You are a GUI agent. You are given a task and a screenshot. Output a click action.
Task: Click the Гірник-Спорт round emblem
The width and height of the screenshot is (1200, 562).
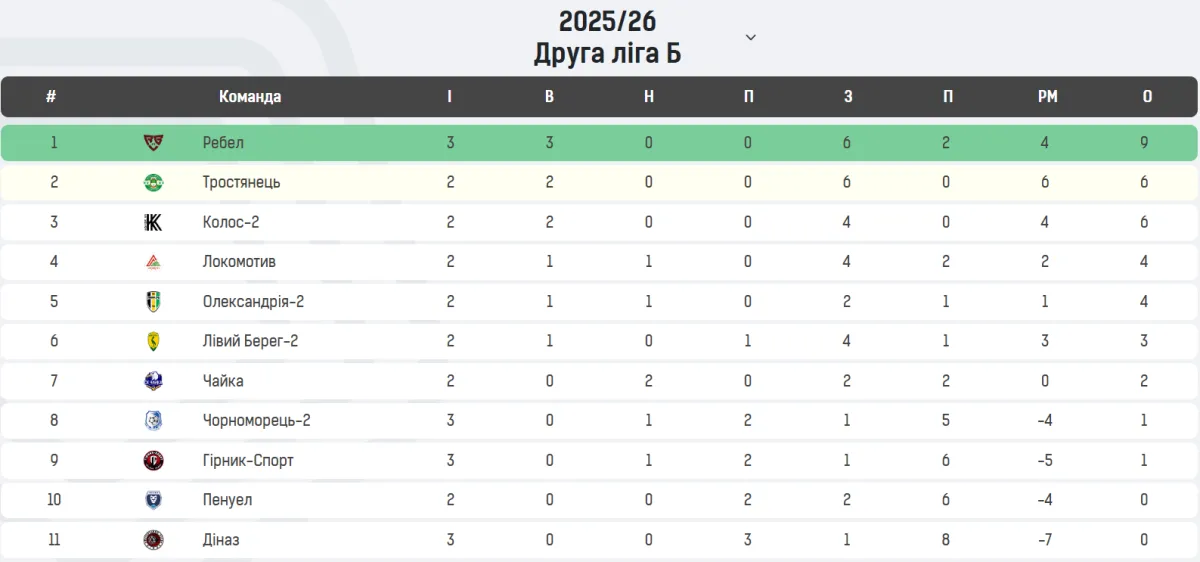153,461
